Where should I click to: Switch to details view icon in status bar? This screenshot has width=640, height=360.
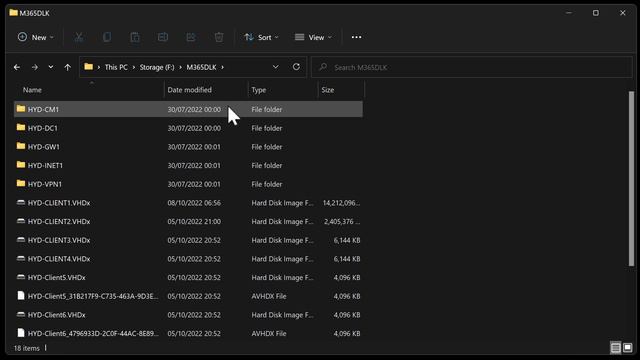tap(616, 348)
